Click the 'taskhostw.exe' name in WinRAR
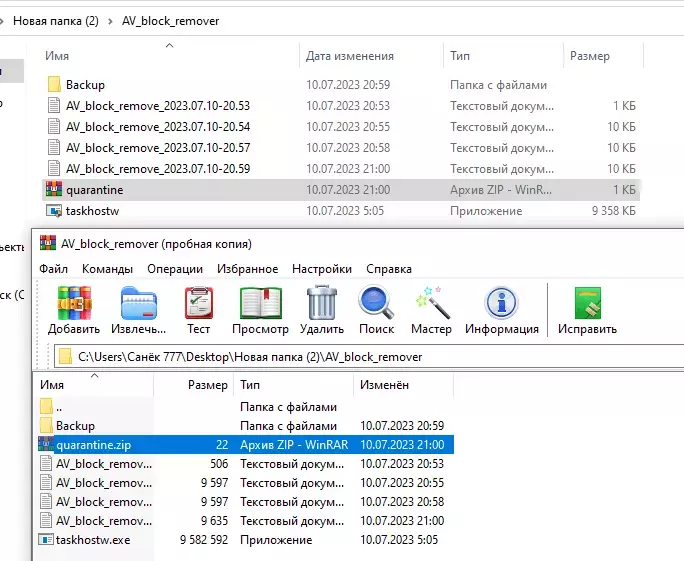684x561 pixels. pos(93,540)
